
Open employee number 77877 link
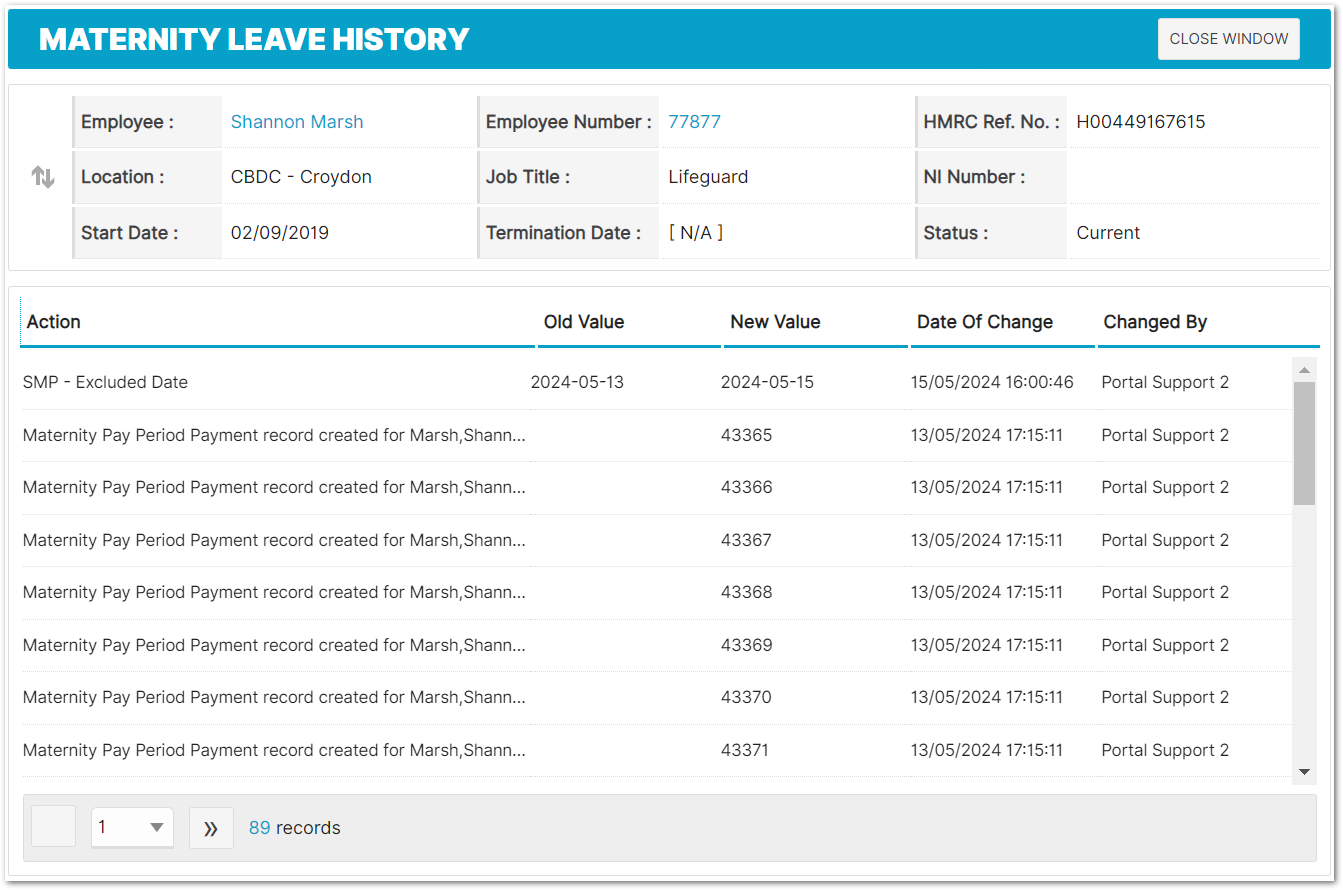point(694,122)
